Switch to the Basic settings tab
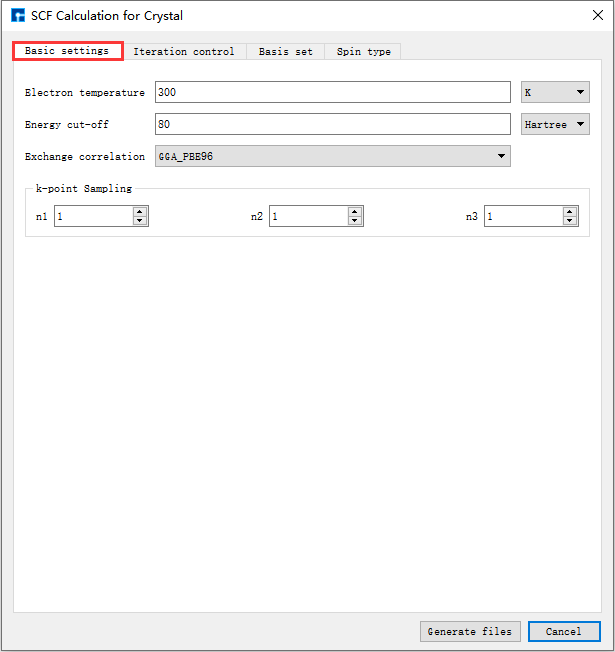 (x=67, y=51)
